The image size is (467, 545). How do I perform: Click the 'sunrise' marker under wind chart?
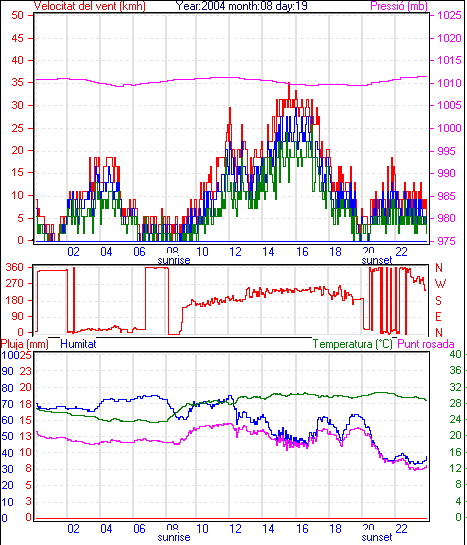coord(174,260)
